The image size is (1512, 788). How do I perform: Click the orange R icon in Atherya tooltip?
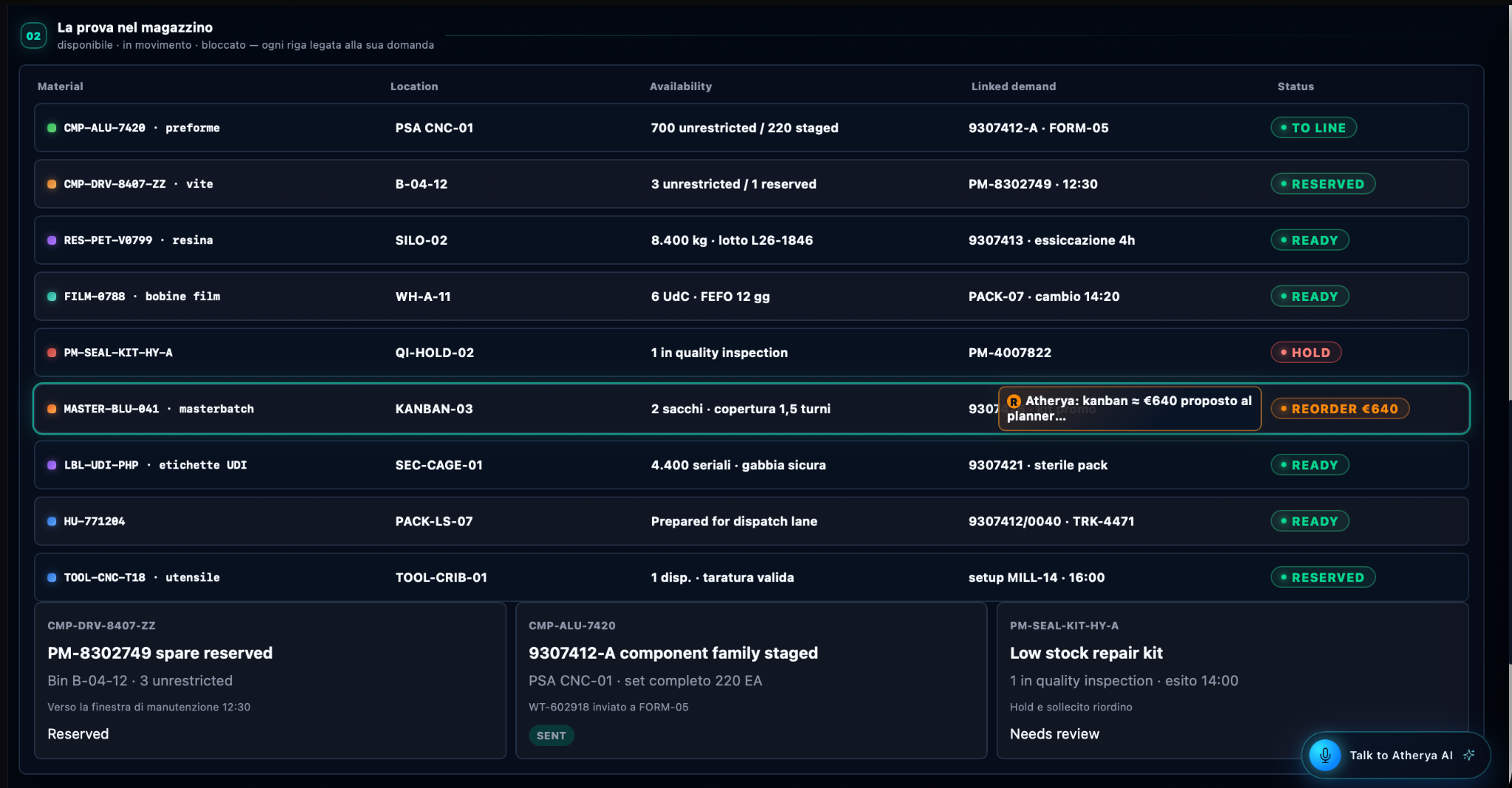[x=1014, y=401]
